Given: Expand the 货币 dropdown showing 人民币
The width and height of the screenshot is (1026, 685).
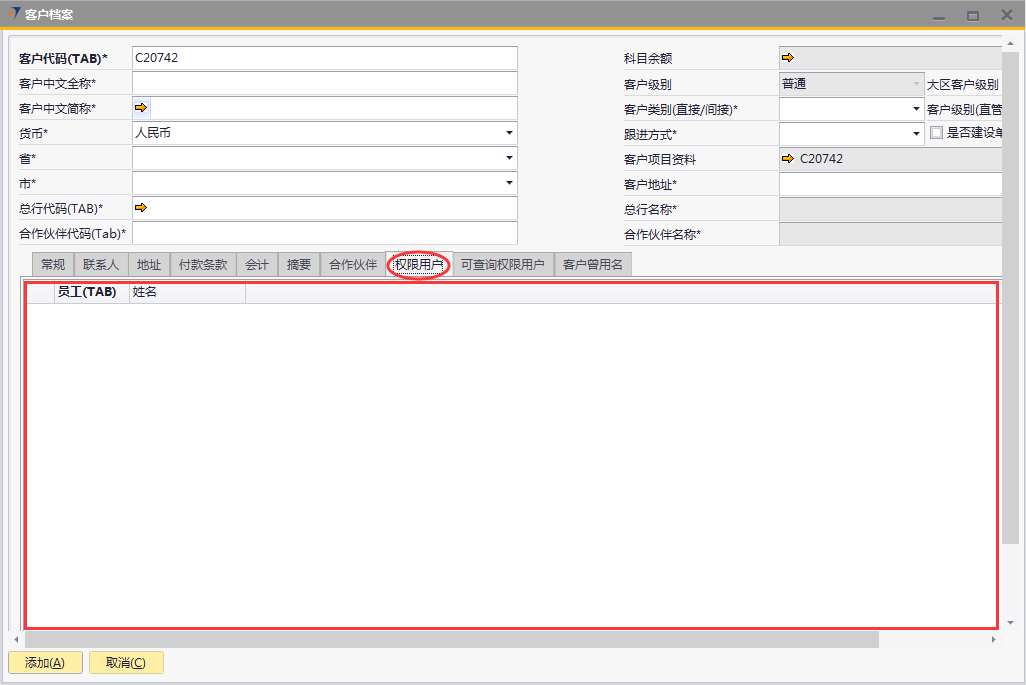Looking at the screenshot, I should (x=509, y=133).
